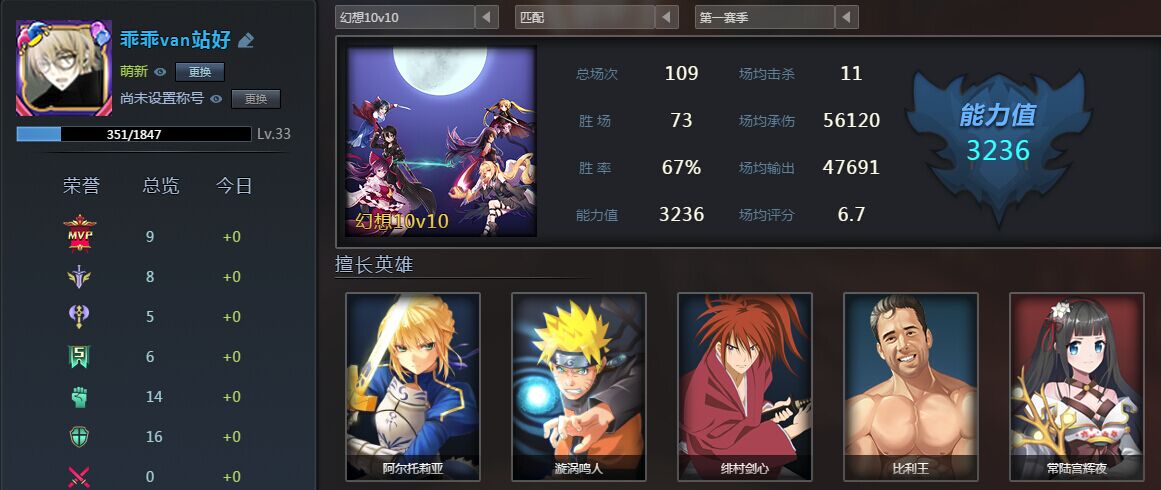Open the 幻想10v10 mode dropdown arrow

tap(486, 17)
